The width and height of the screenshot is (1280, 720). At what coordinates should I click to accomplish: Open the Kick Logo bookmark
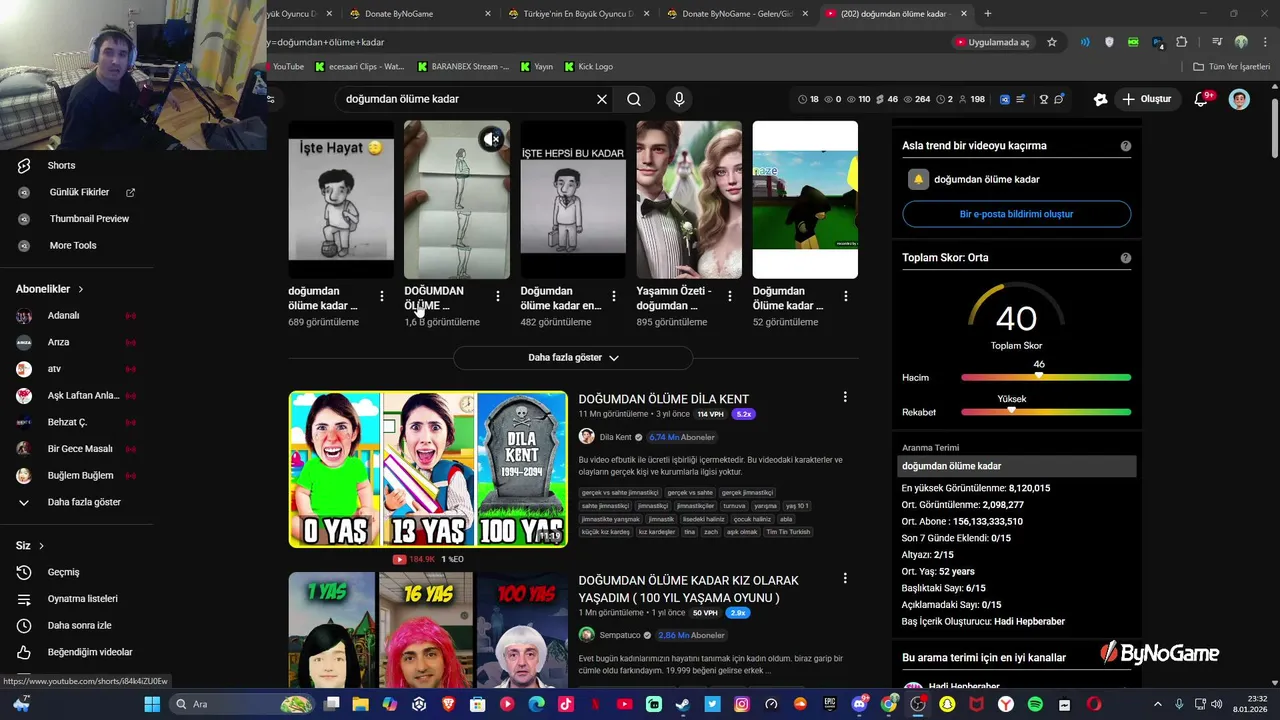tap(588, 66)
